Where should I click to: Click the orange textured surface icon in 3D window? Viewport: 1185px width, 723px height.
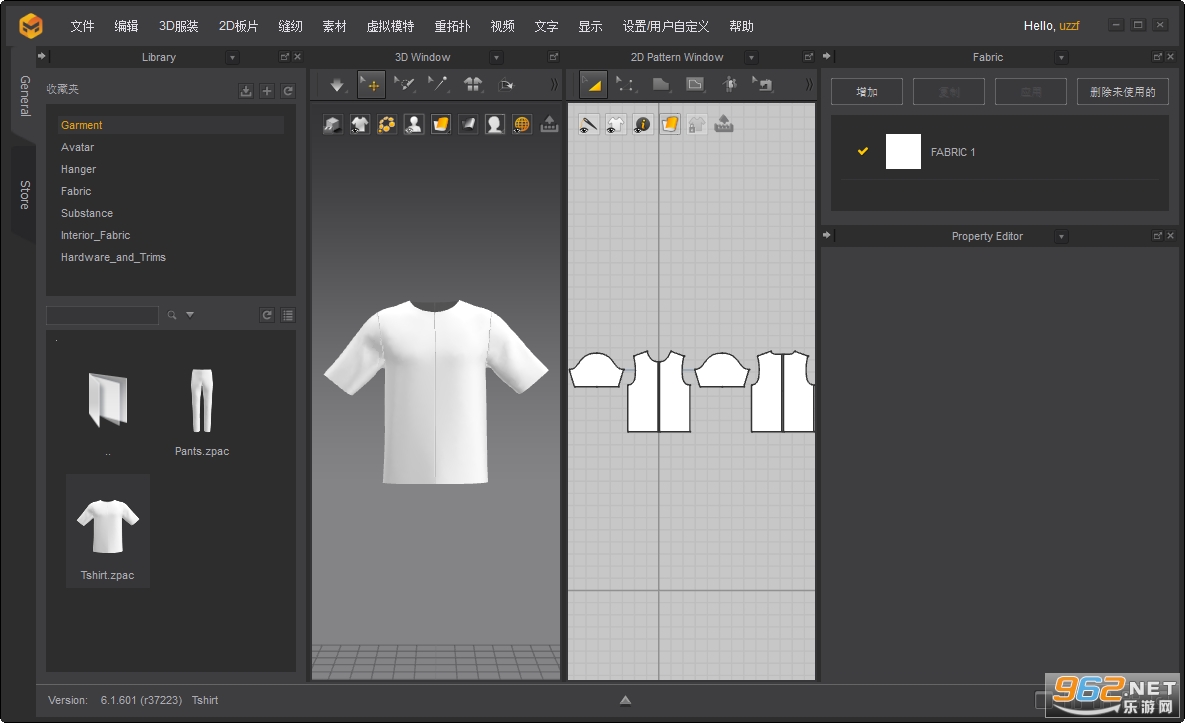pos(441,124)
